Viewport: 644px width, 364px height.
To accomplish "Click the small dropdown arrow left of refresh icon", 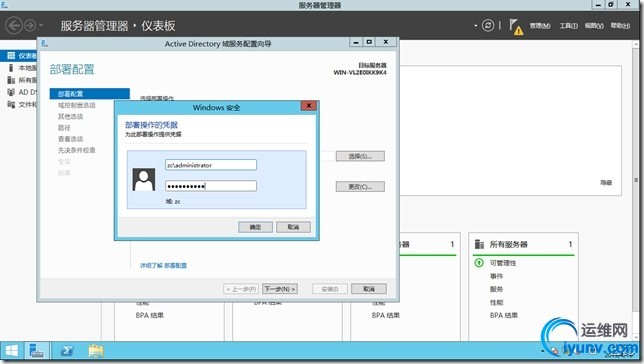I will 476,25.
